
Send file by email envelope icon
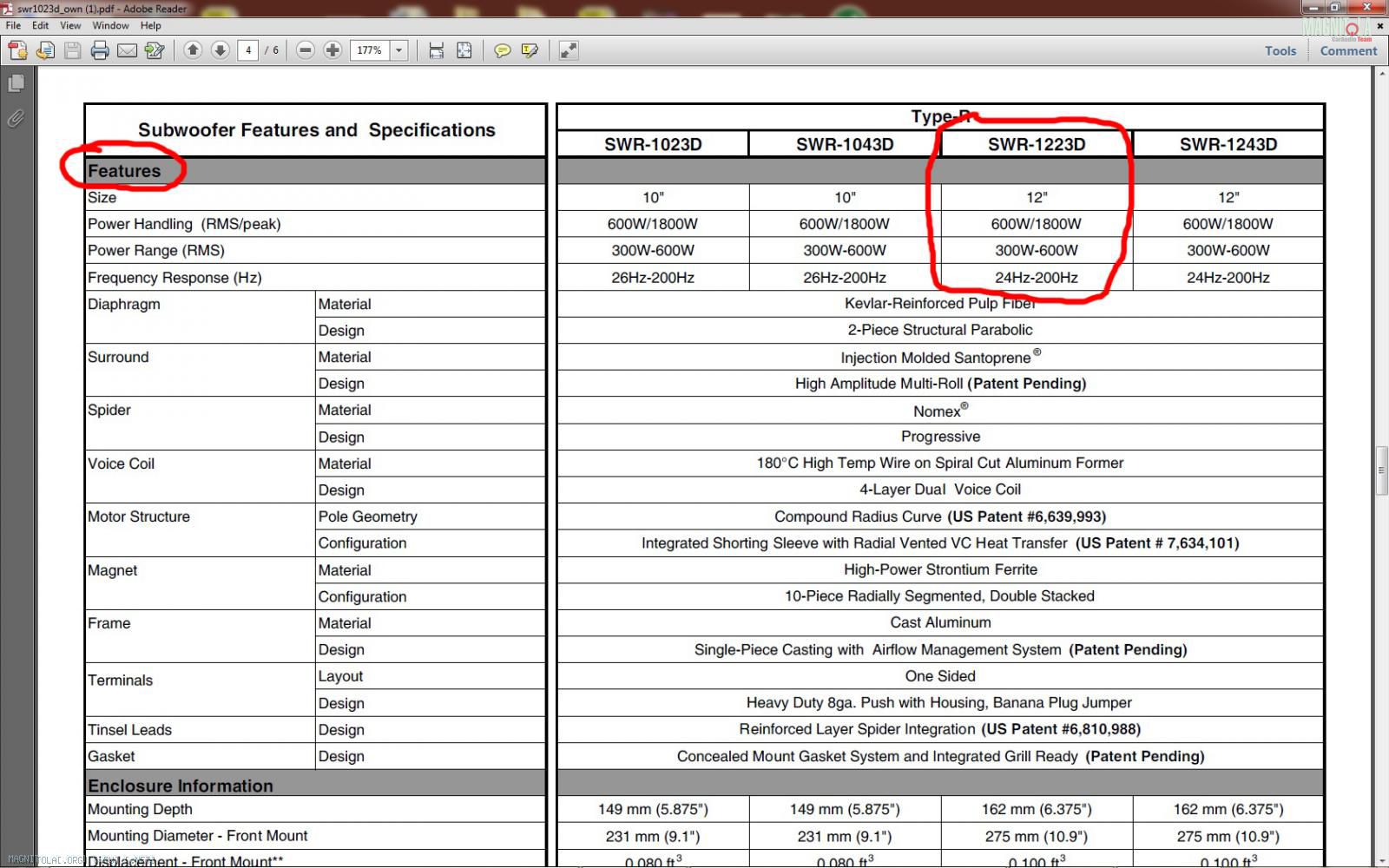pos(127,50)
